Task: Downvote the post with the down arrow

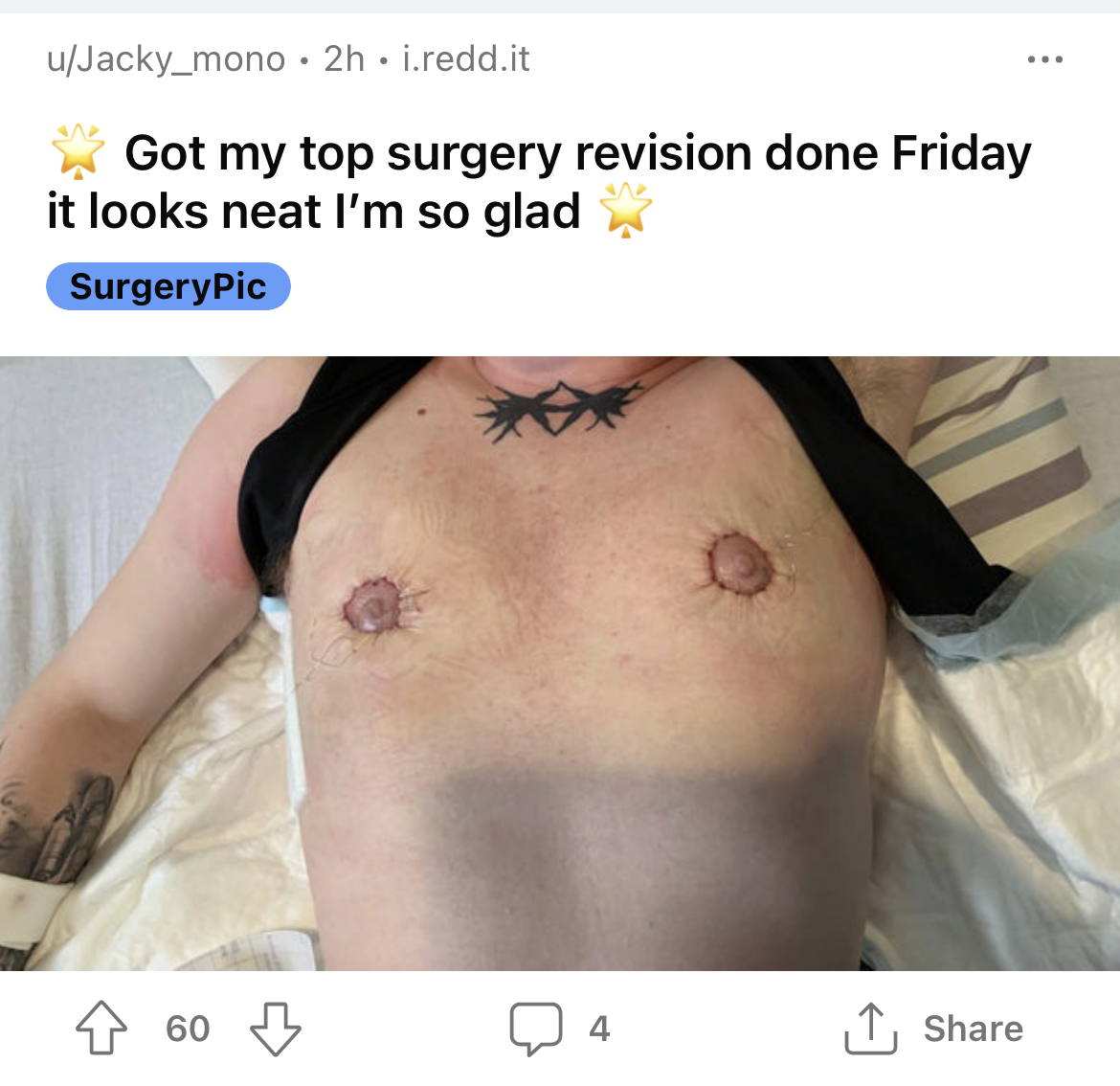Action: [275, 1029]
